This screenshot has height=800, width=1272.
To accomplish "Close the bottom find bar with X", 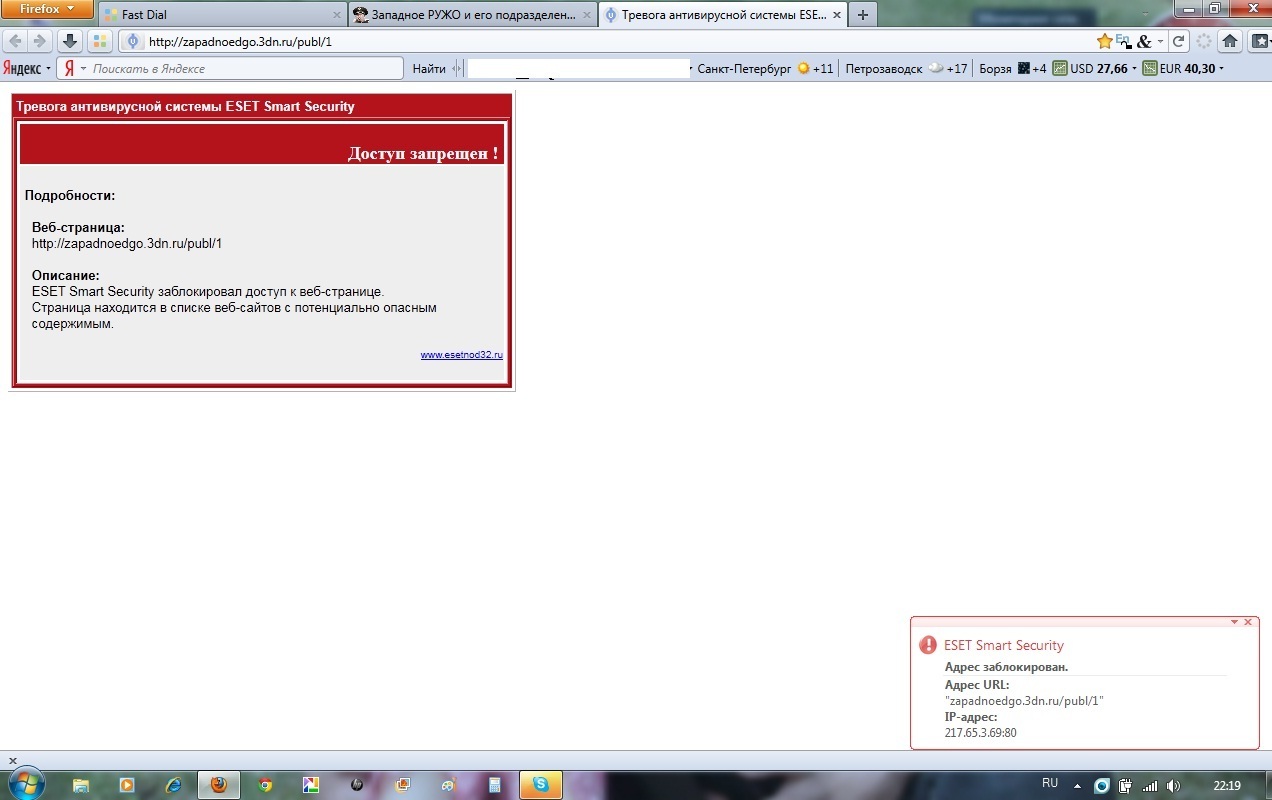I will (13, 761).
